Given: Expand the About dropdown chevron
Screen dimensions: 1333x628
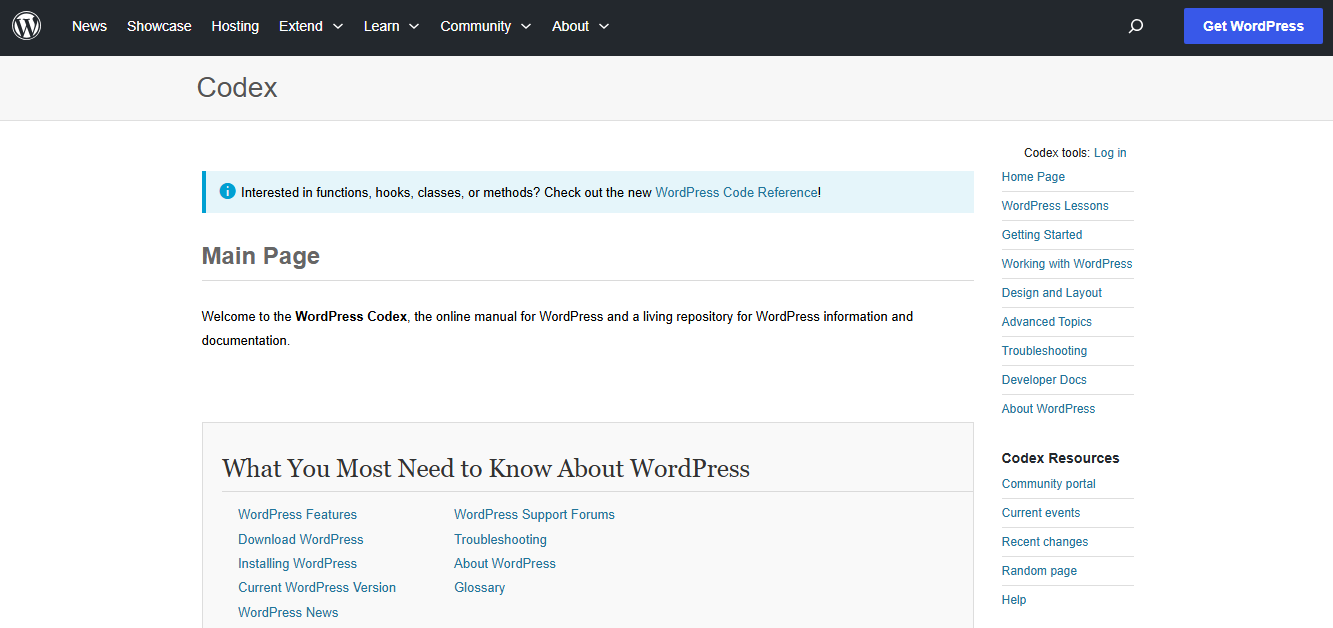Looking at the screenshot, I should (x=604, y=27).
